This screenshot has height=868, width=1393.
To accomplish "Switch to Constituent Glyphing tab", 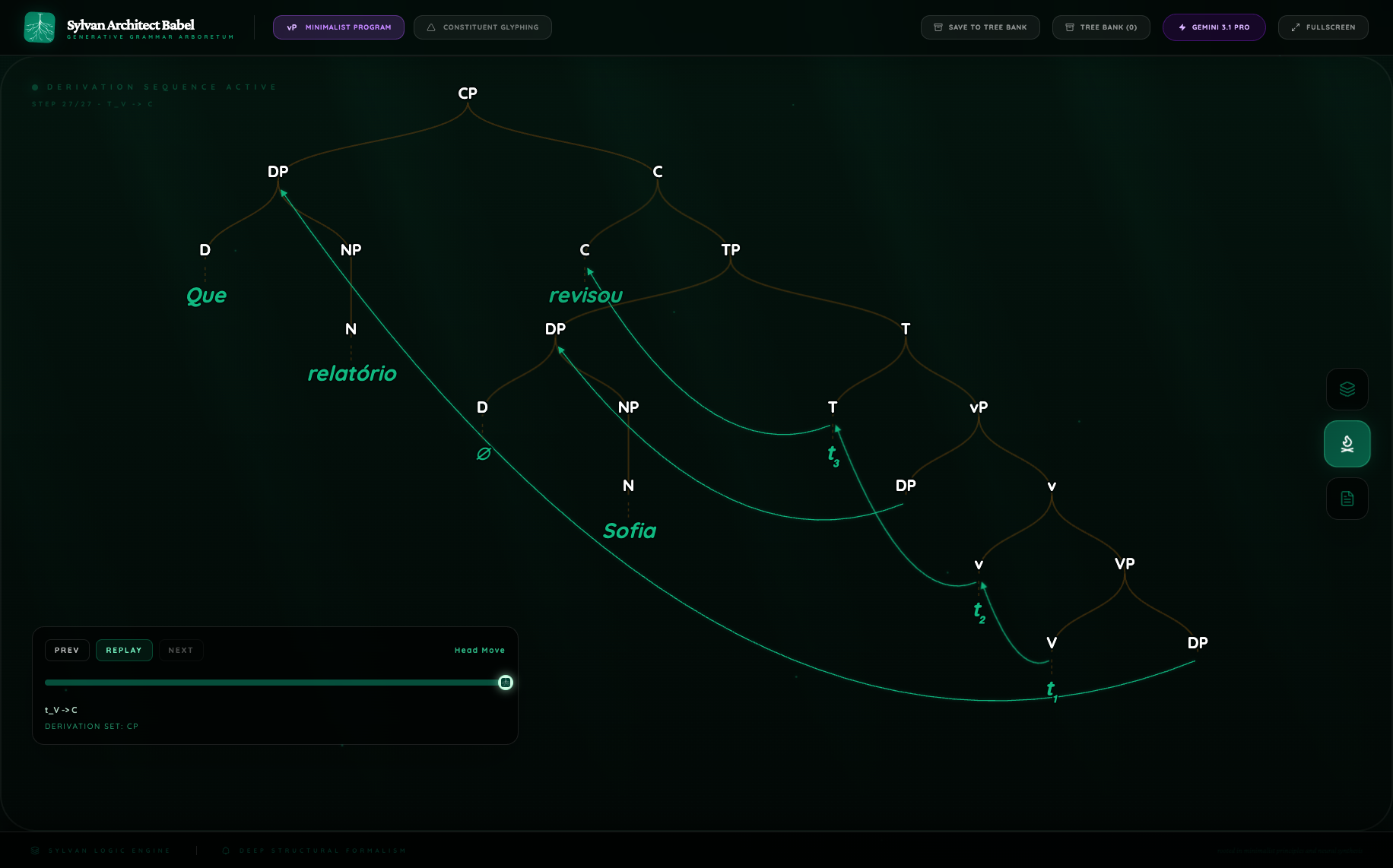I will (482, 27).
